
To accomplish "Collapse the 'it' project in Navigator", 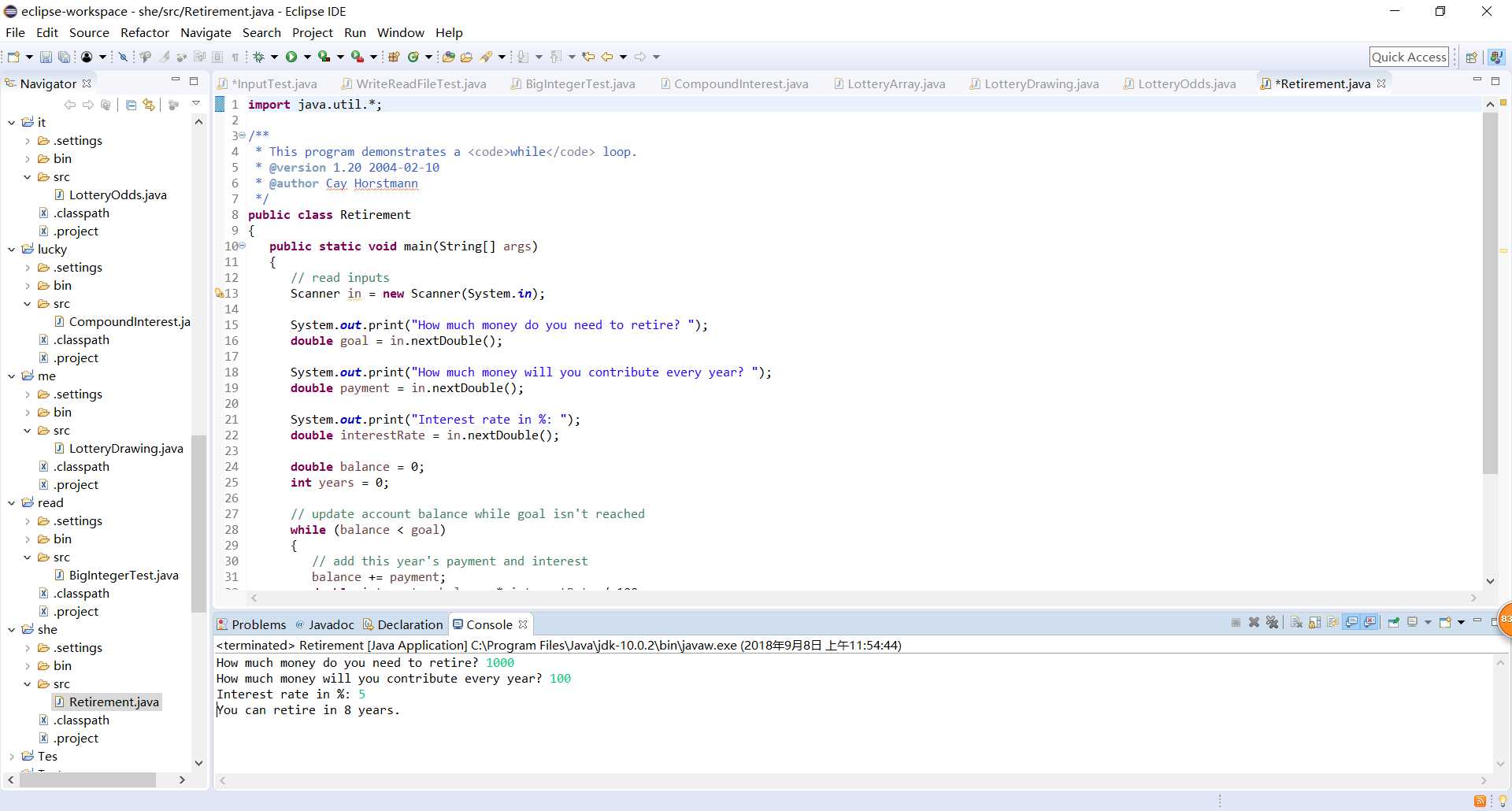I will tap(12, 122).
